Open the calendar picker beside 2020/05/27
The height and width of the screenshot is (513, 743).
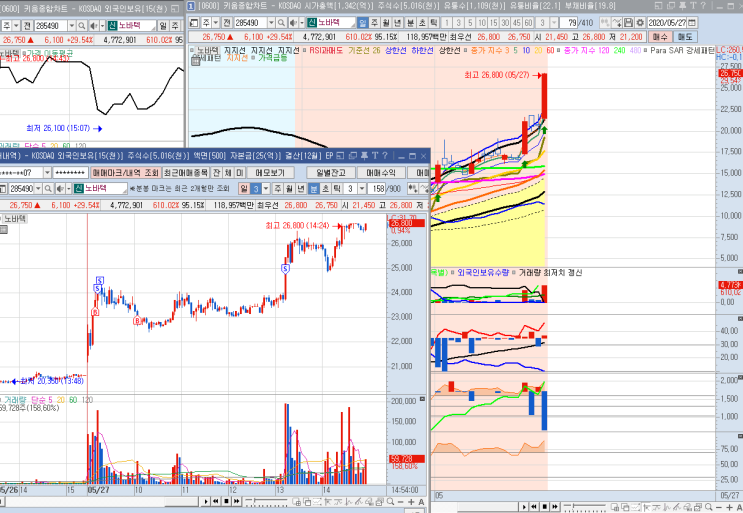(692, 23)
